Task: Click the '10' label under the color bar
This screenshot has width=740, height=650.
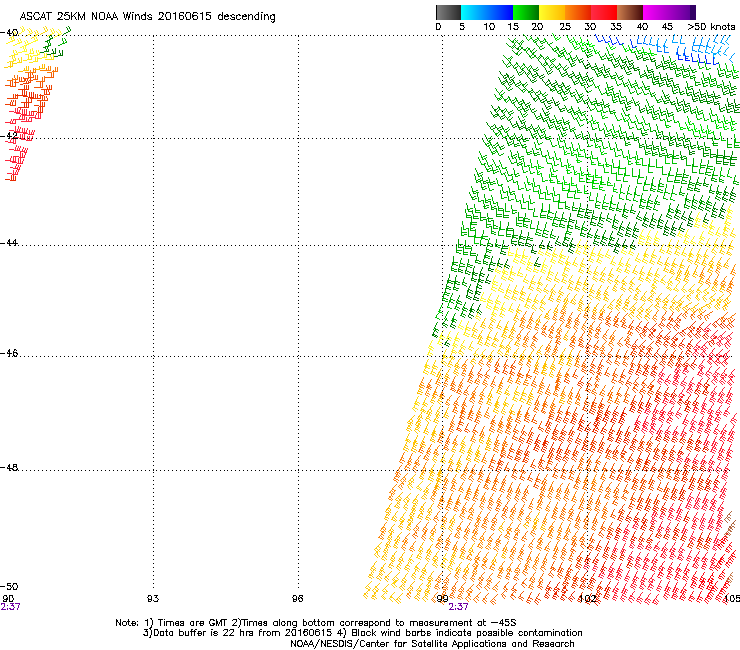Action: [489, 27]
